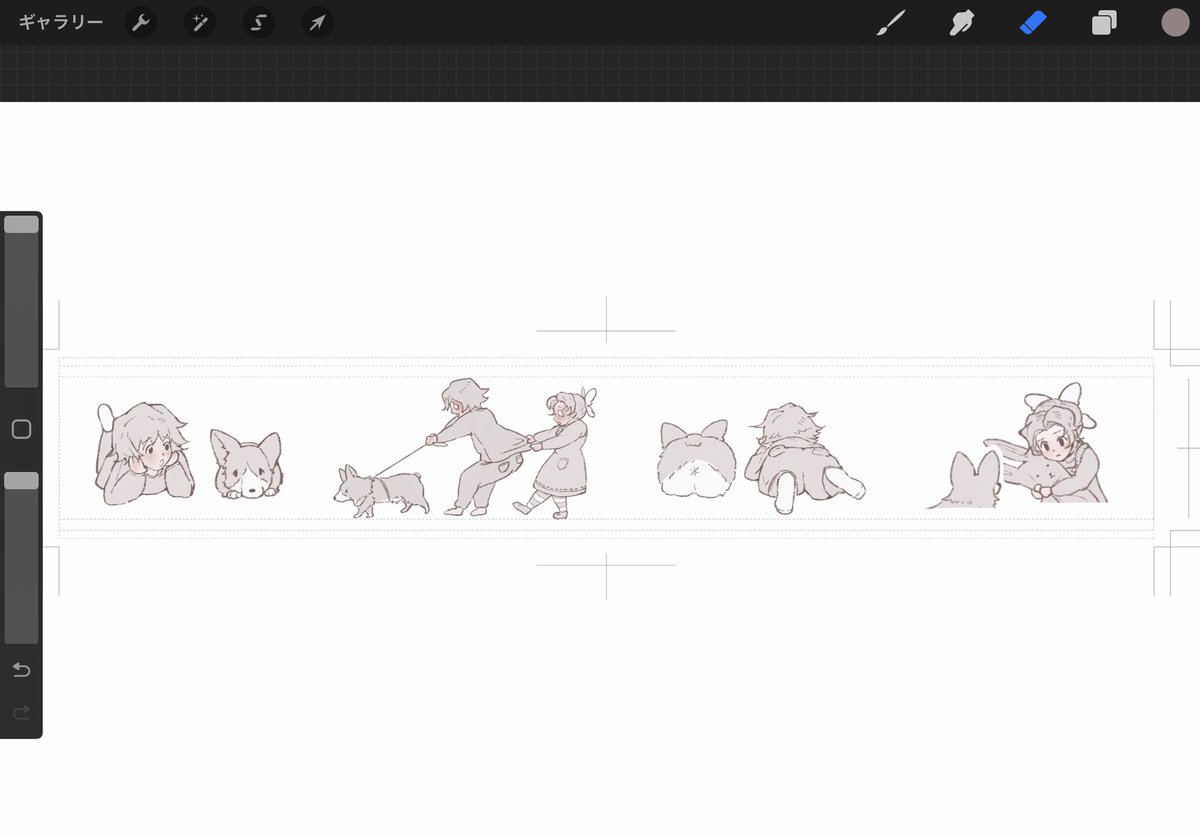This screenshot has height=834, width=1200.
Task: Click the brush opacity slider handle
Action: (21, 481)
